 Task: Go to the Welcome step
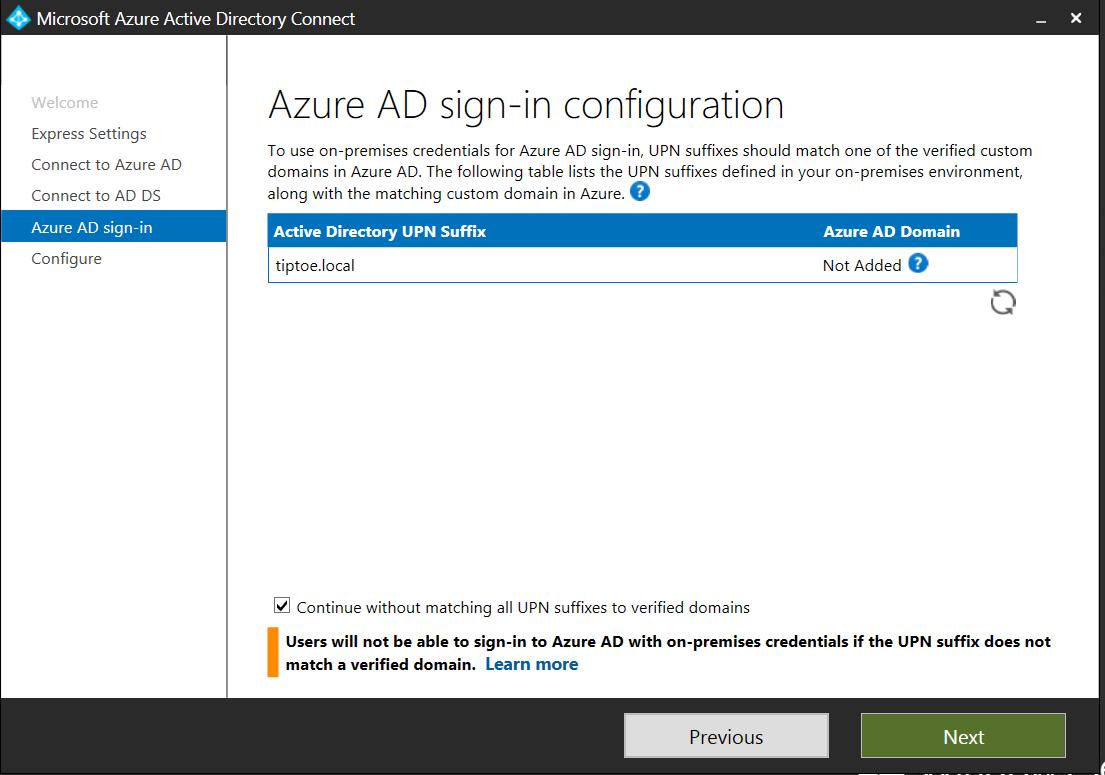click(65, 103)
